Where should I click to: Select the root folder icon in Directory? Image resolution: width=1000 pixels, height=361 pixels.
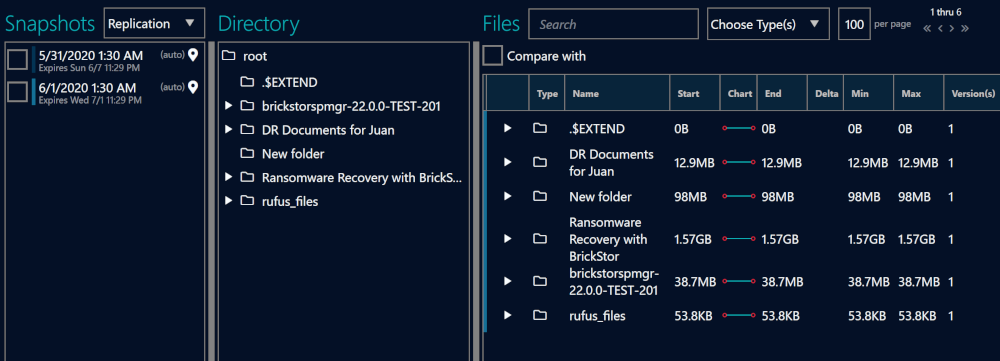228,57
